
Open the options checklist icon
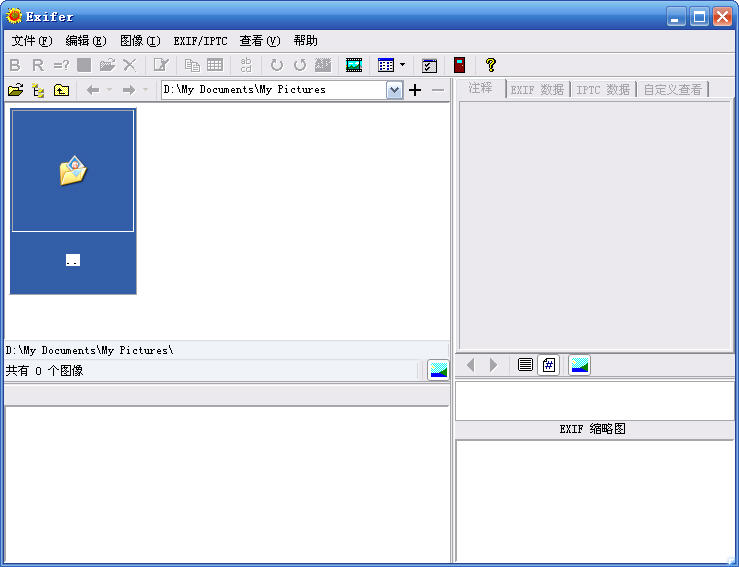pos(429,65)
